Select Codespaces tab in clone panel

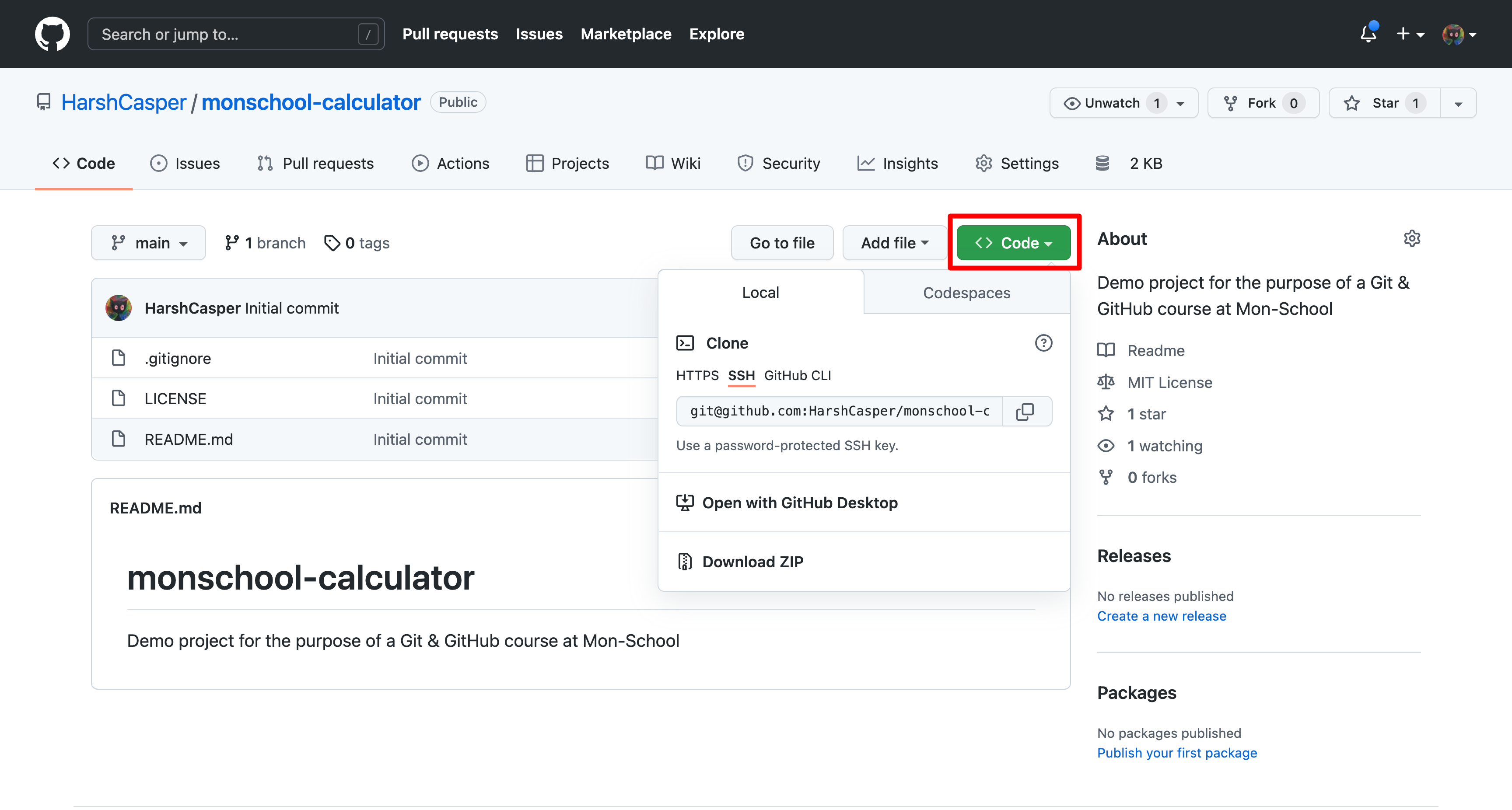pyautogui.click(x=966, y=292)
